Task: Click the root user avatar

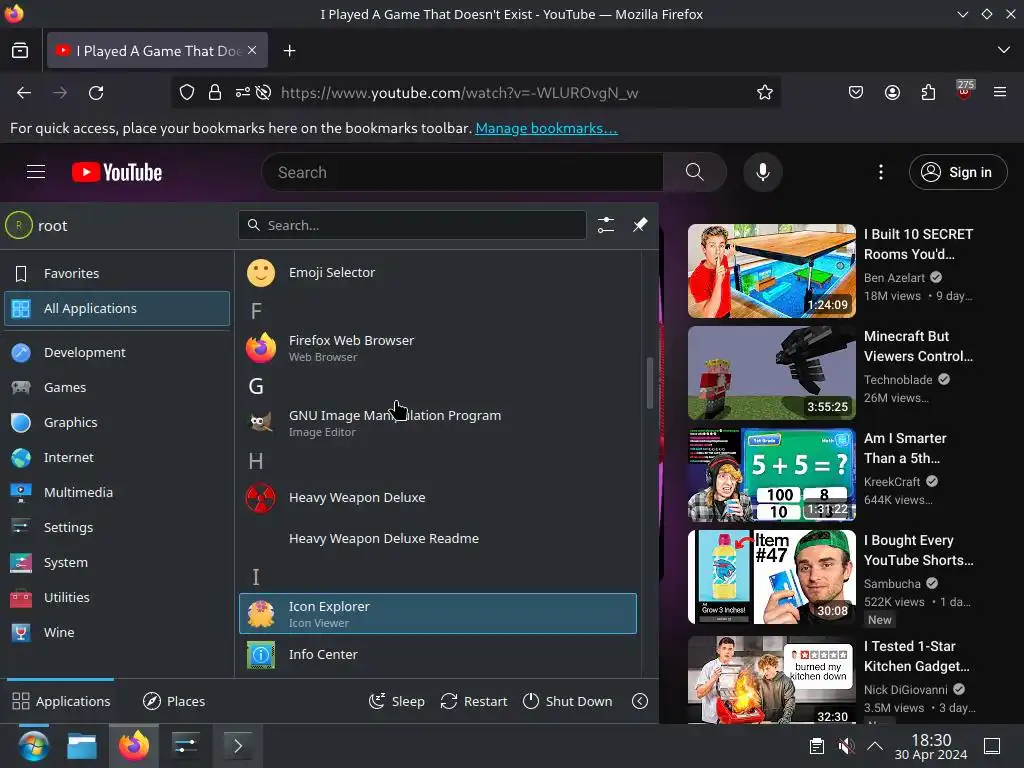Action: coord(19,226)
